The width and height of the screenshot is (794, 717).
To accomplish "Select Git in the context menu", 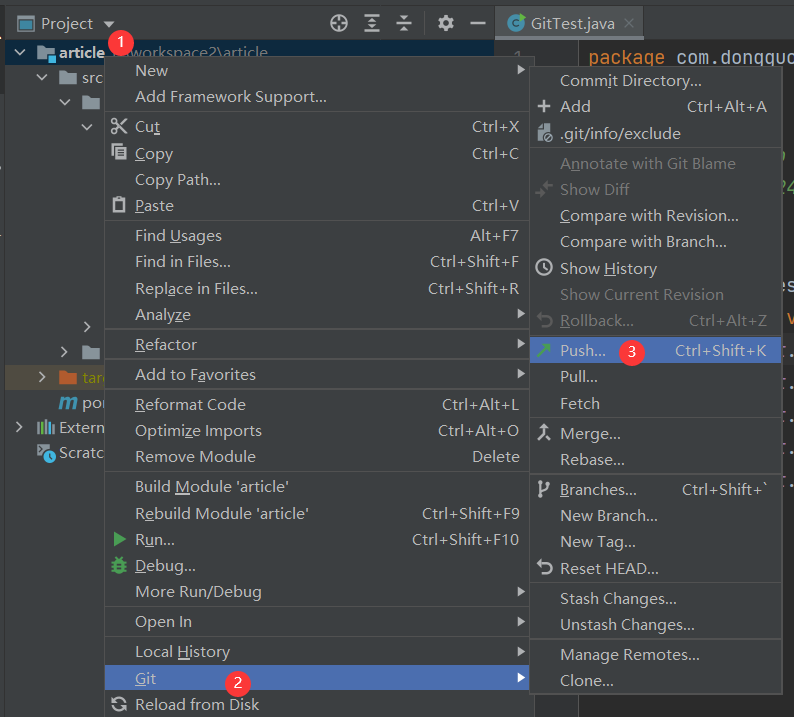I will click(x=317, y=678).
